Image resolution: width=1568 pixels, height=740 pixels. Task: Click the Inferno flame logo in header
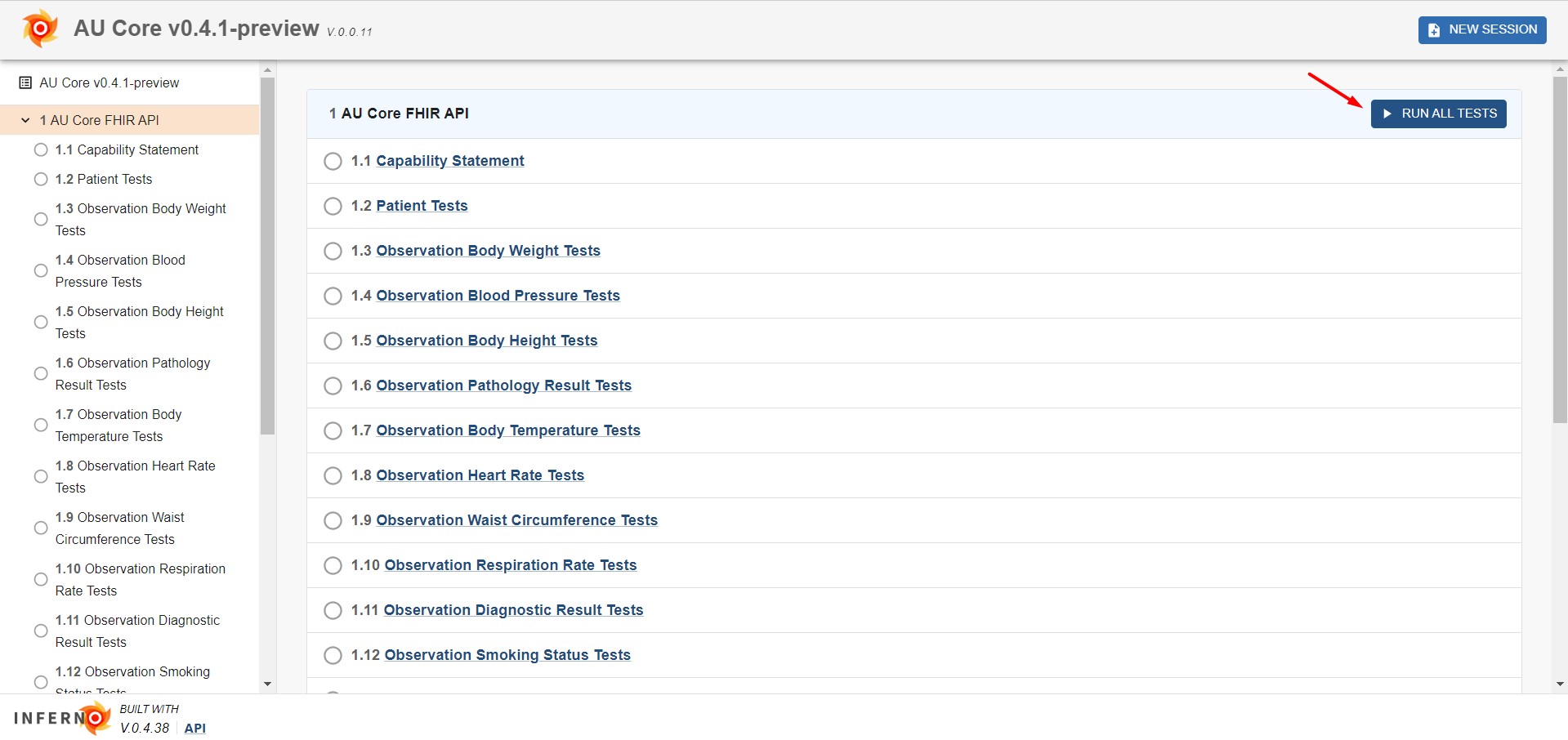coord(40,29)
